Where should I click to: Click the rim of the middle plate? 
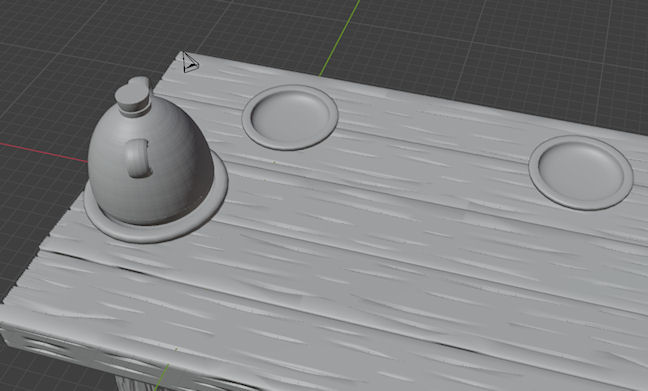click(289, 145)
